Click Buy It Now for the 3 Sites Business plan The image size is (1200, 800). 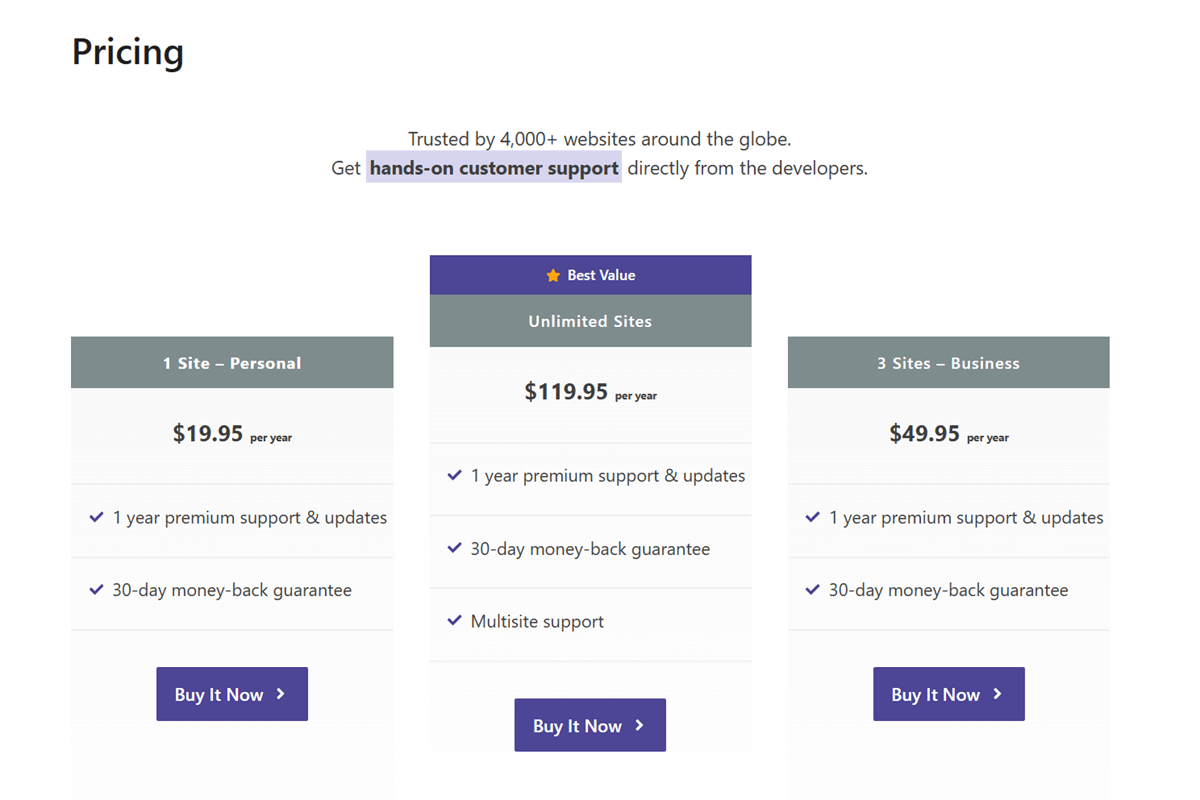pyautogui.click(x=948, y=694)
